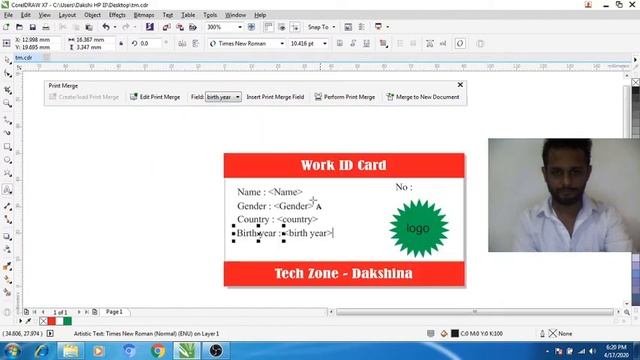Image resolution: width=640 pixels, height=360 pixels.
Task: Open the File menu
Action: (8, 15)
